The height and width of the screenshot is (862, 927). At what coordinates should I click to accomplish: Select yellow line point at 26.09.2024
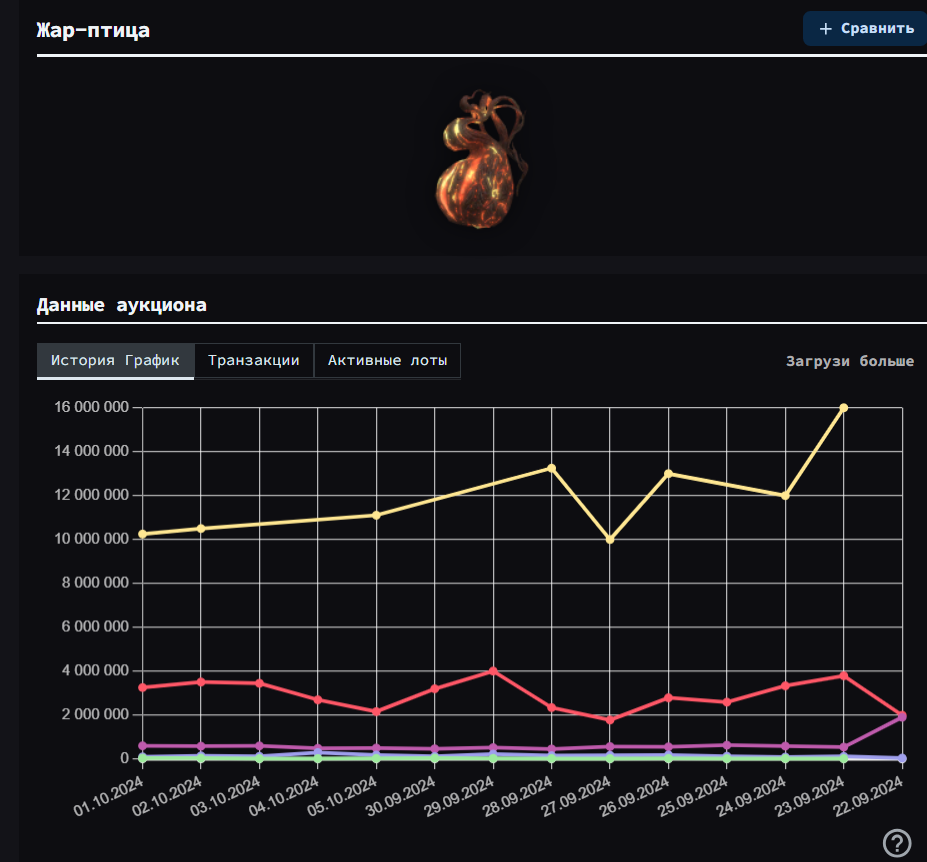[x=669, y=474]
